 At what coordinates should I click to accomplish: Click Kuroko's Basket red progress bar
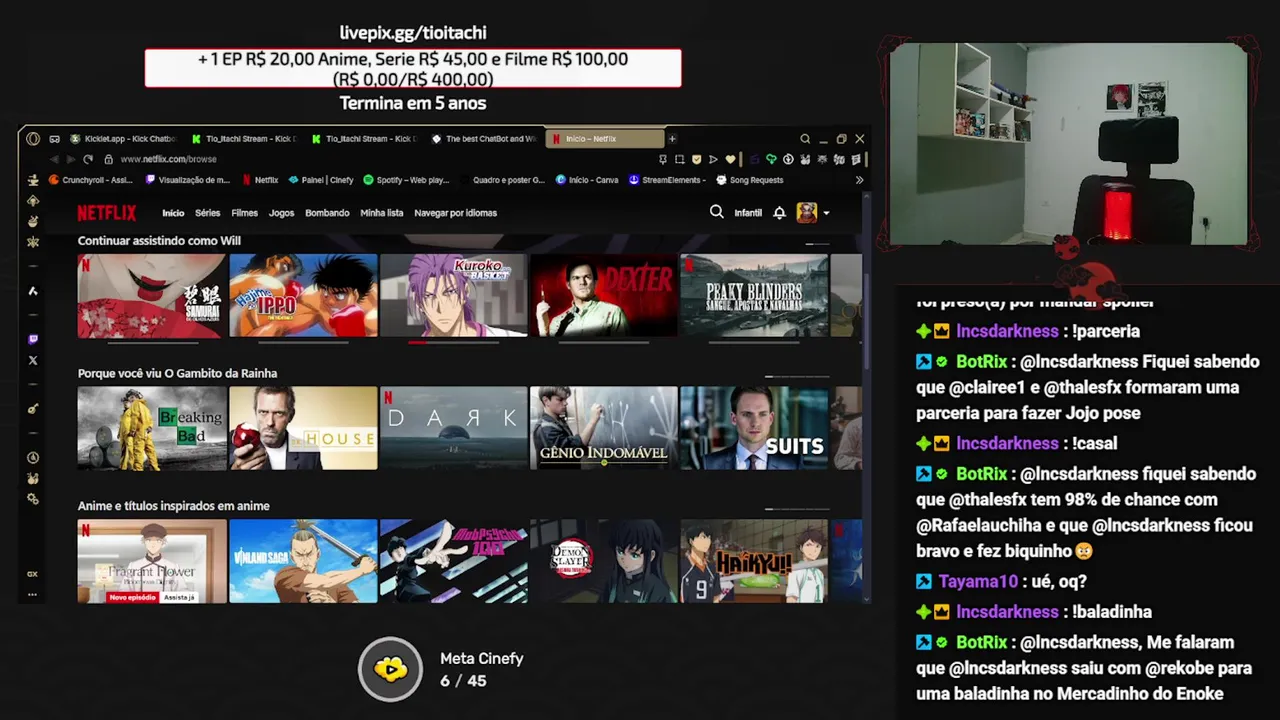[x=417, y=342]
